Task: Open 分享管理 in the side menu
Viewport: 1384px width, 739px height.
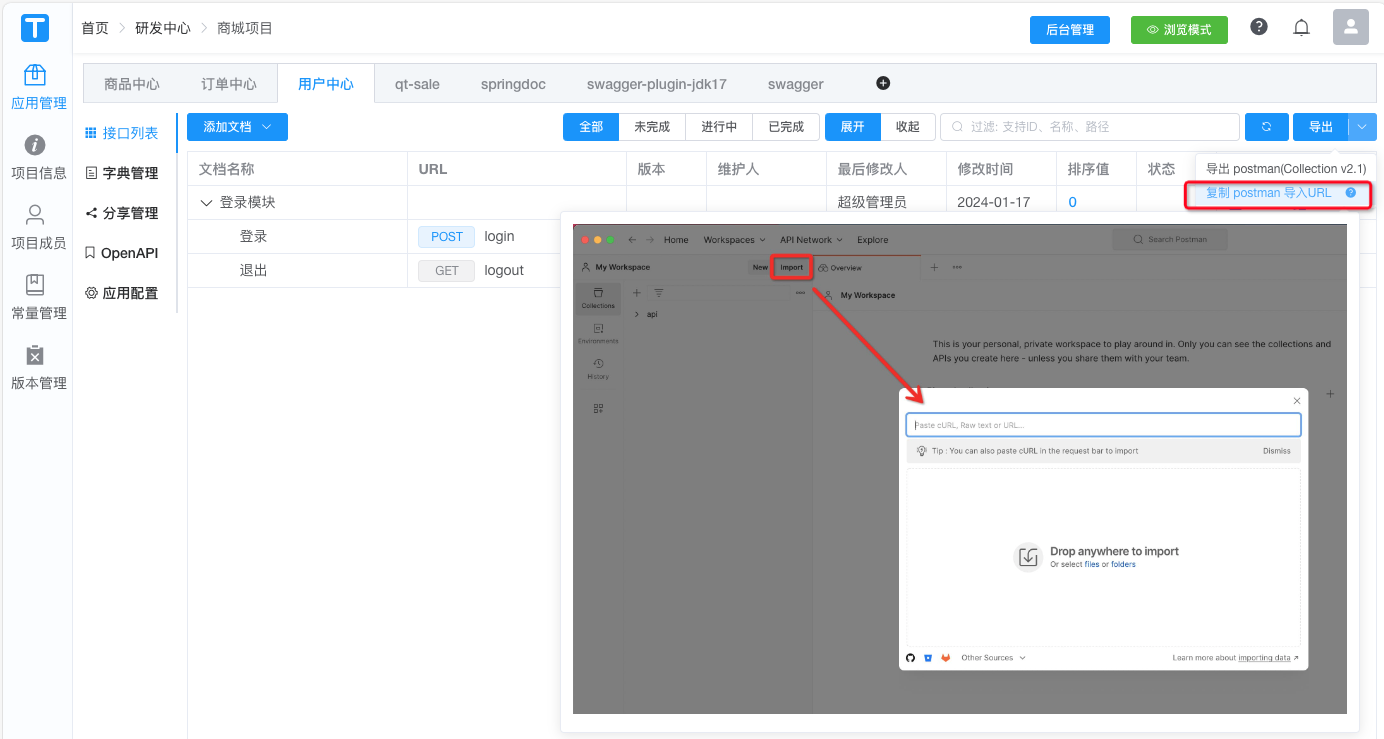Action: tap(122, 213)
